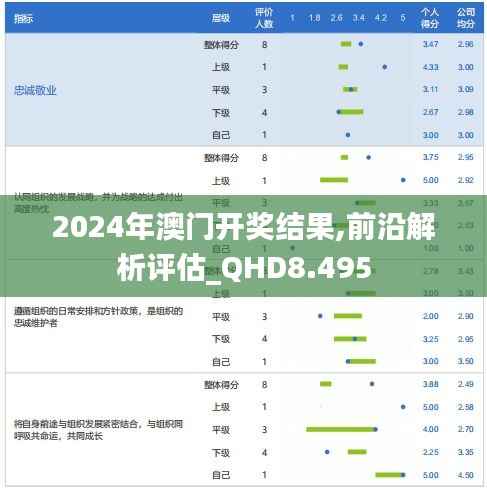
Task: Select the personal score 2.67
Action: 430,112
